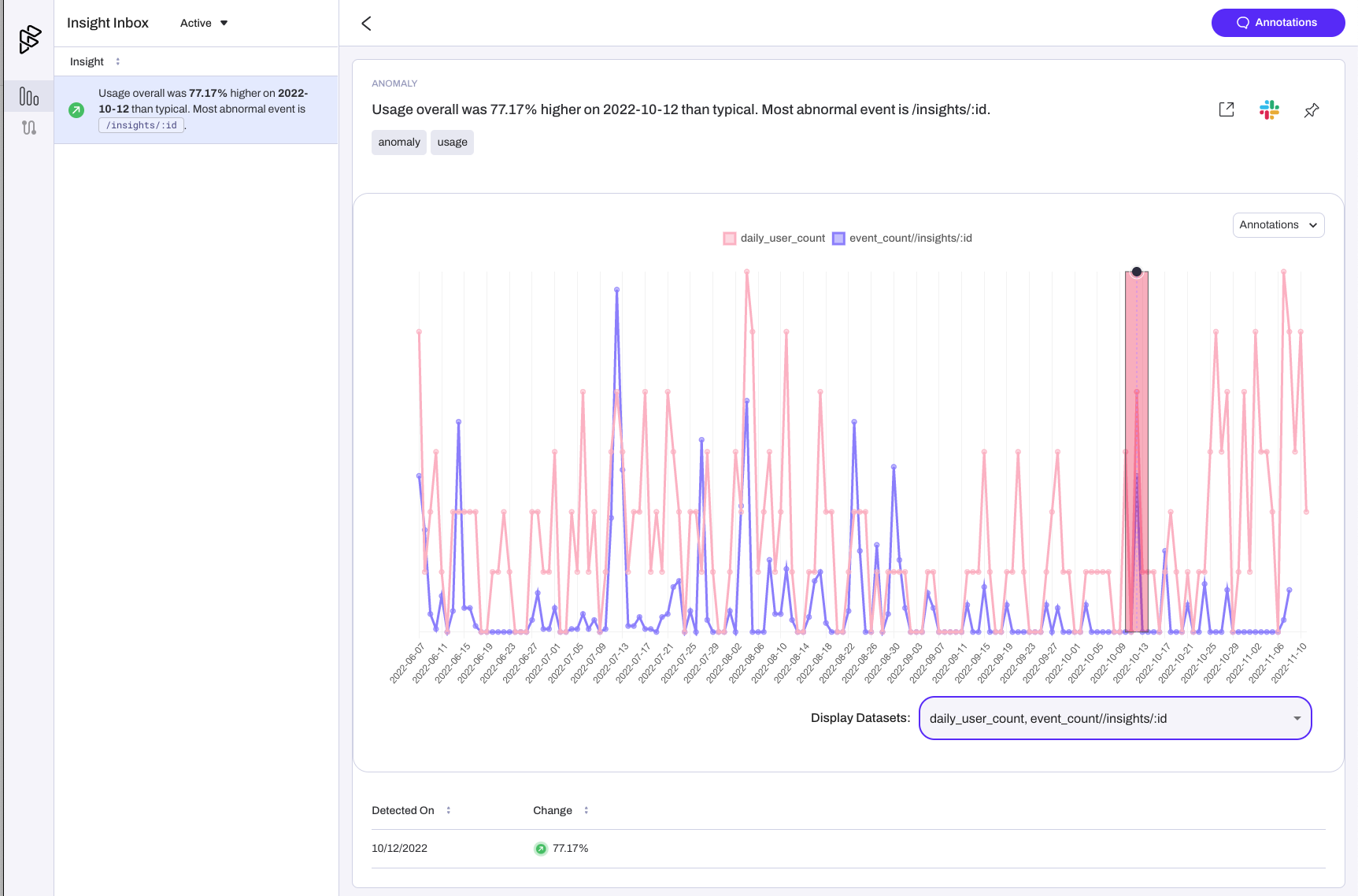
Task: Pin this insight with the pin icon
Action: point(1312,110)
